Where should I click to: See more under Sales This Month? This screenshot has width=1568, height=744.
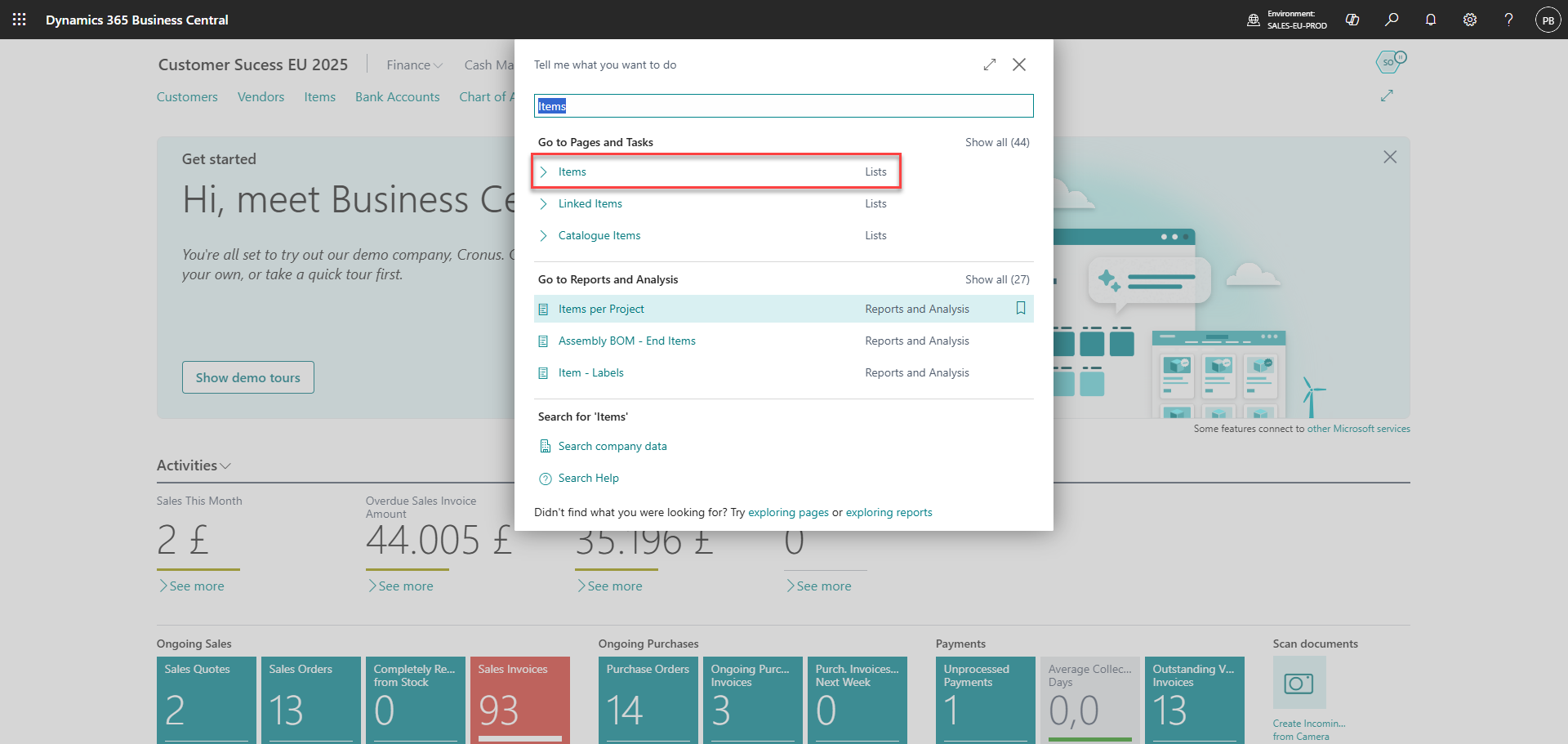coord(191,586)
